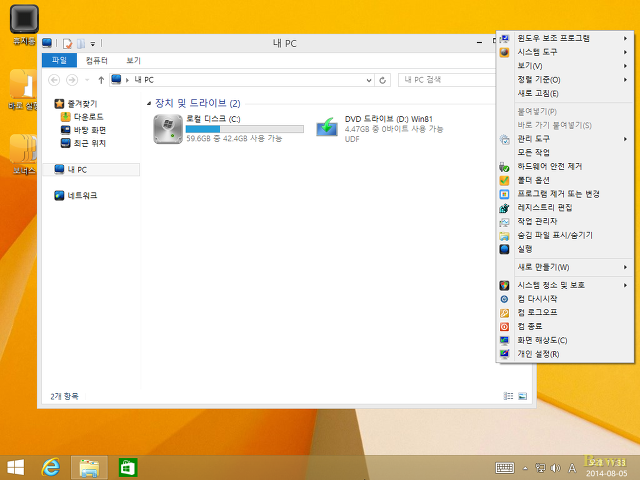The image size is (640, 480).
Task: Open 관리 도구 submenu
Action: click(565, 139)
